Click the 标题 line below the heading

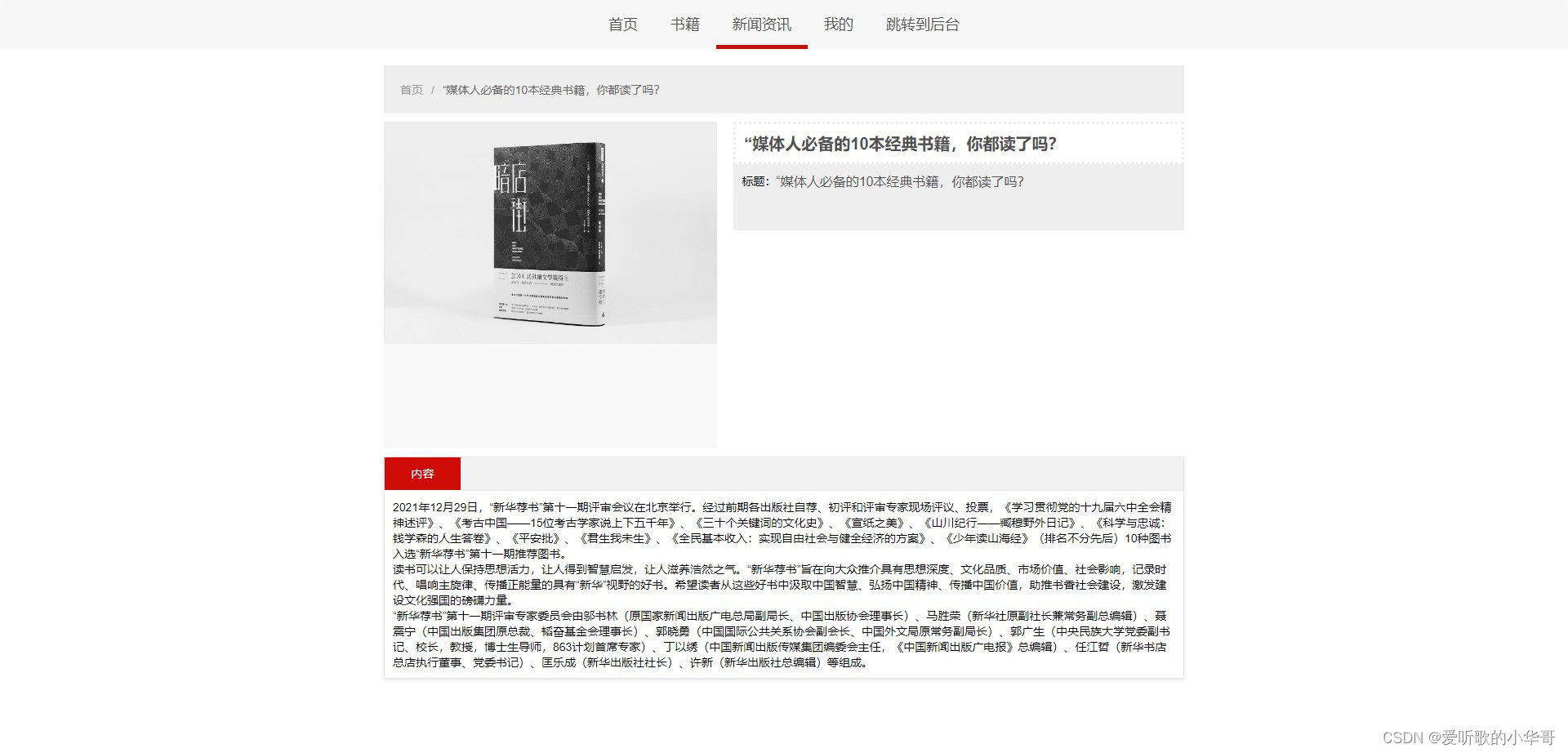click(x=882, y=181)
